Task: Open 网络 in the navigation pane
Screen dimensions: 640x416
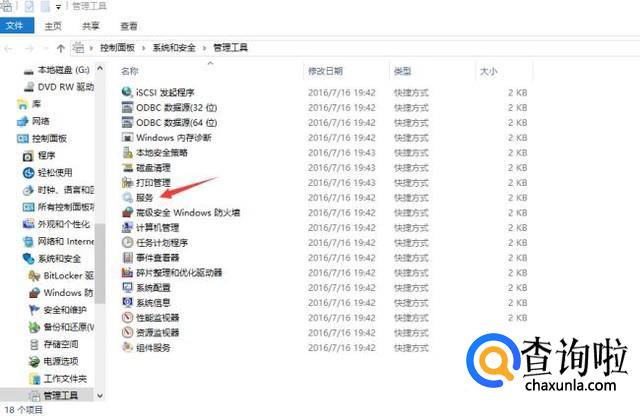Action: pos(33,121)
